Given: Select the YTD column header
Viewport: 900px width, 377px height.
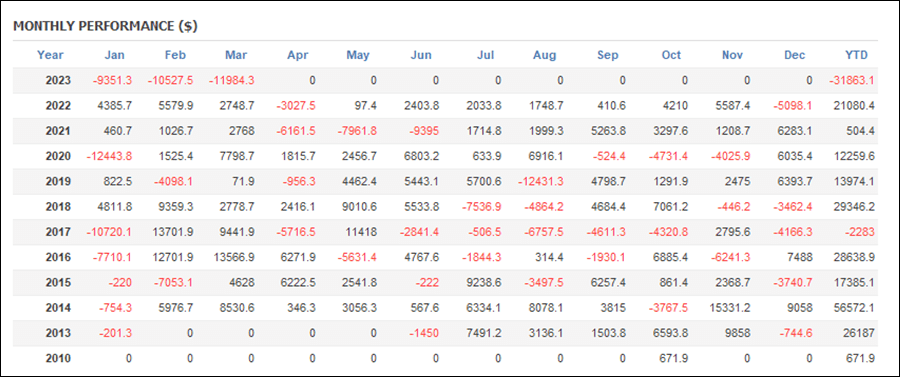Looking at the screenshot, I should click(856, 55).
